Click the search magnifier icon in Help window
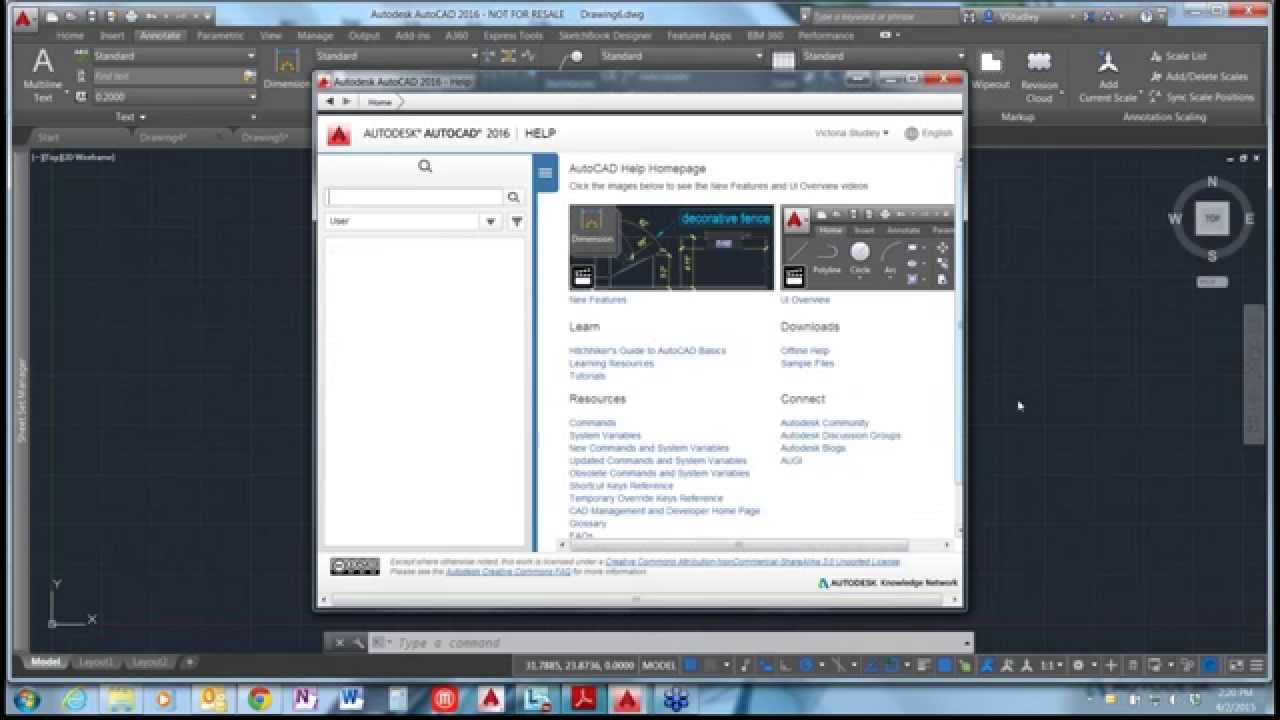 point(513,197)
